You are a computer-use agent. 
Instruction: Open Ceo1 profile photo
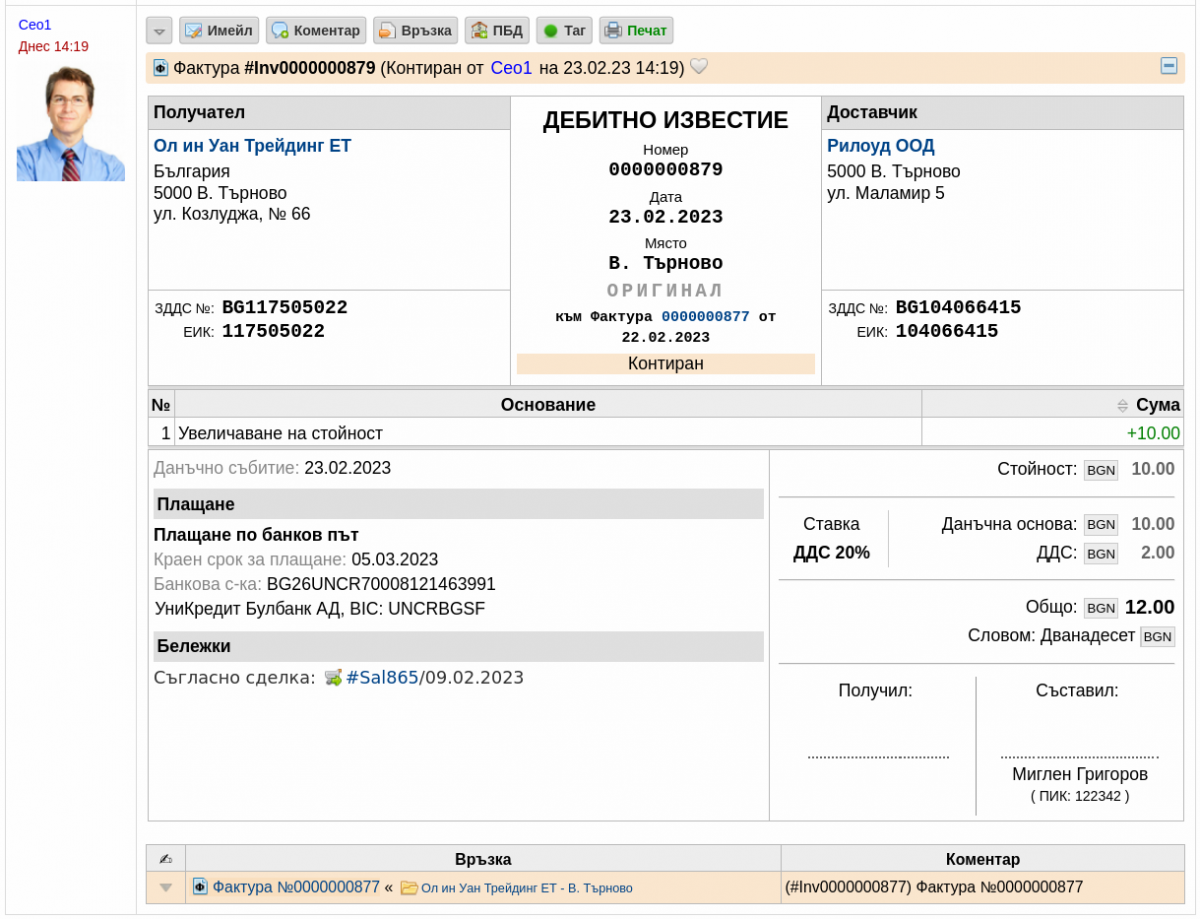click(71, 123)
